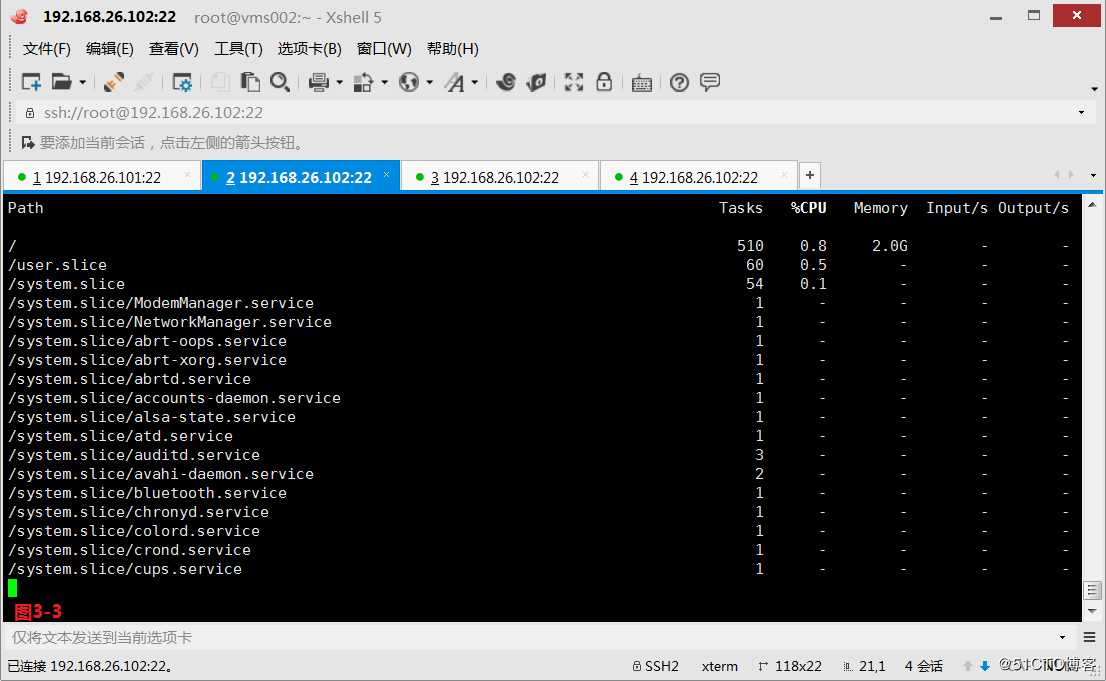Viewport: 1106px width, 681px height.
Task: Click the copy toolbar icon
Action: click(219, 83)
